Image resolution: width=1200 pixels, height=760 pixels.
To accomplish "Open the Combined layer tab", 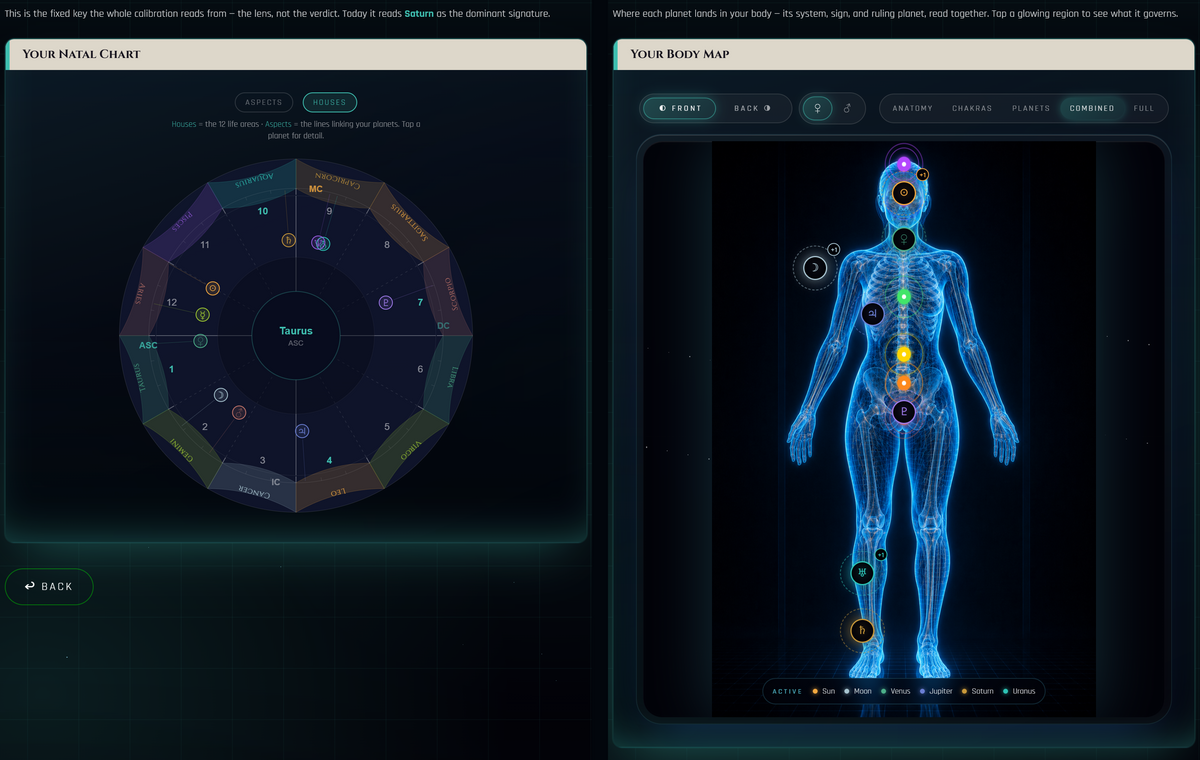I will (x=1092, y=108).
